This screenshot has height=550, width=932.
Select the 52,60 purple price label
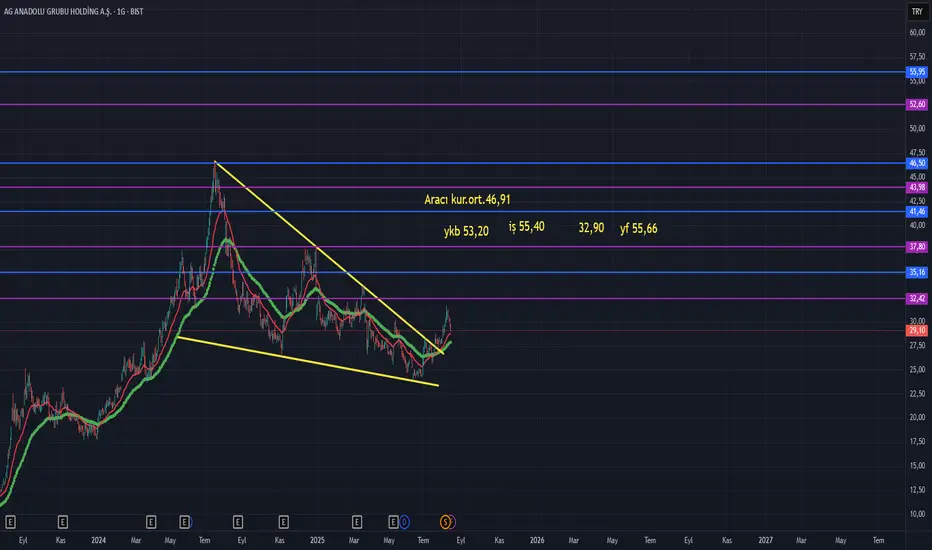917,104
